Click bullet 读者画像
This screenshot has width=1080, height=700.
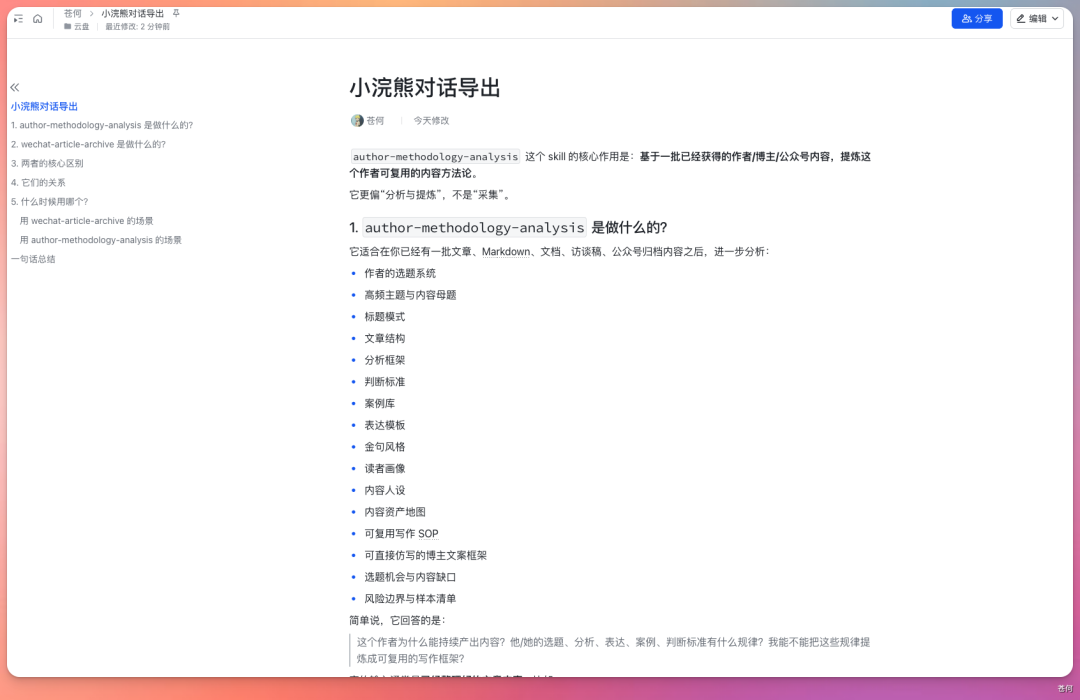(385, 469)
